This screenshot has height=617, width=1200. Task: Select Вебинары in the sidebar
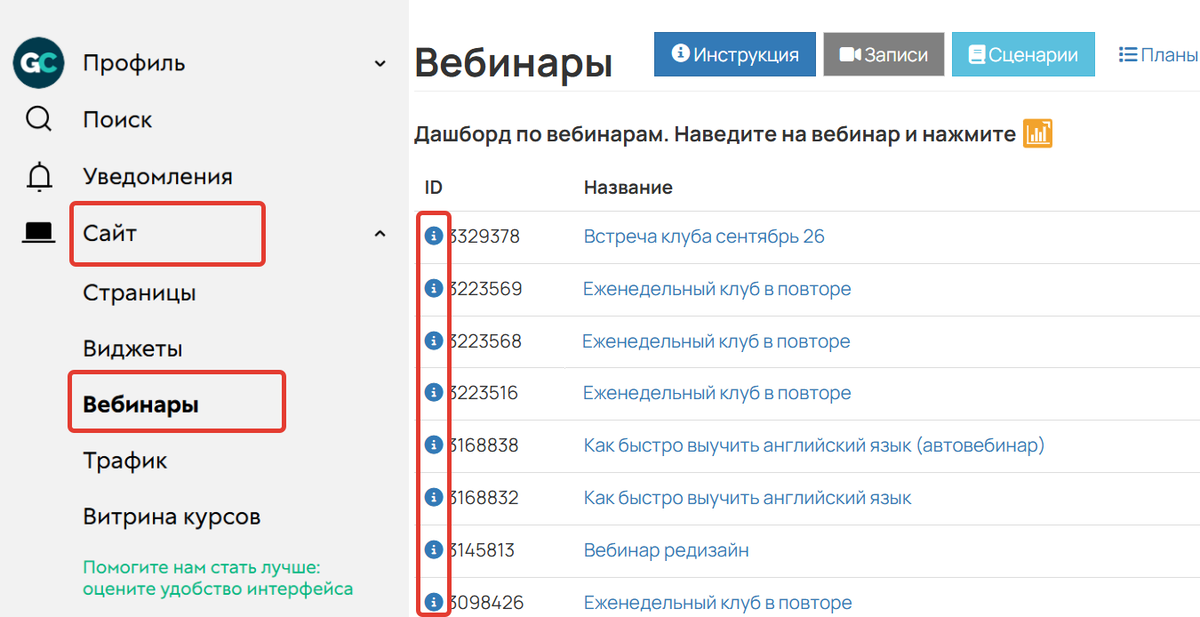pyautogui.click(x=141, y=405)
